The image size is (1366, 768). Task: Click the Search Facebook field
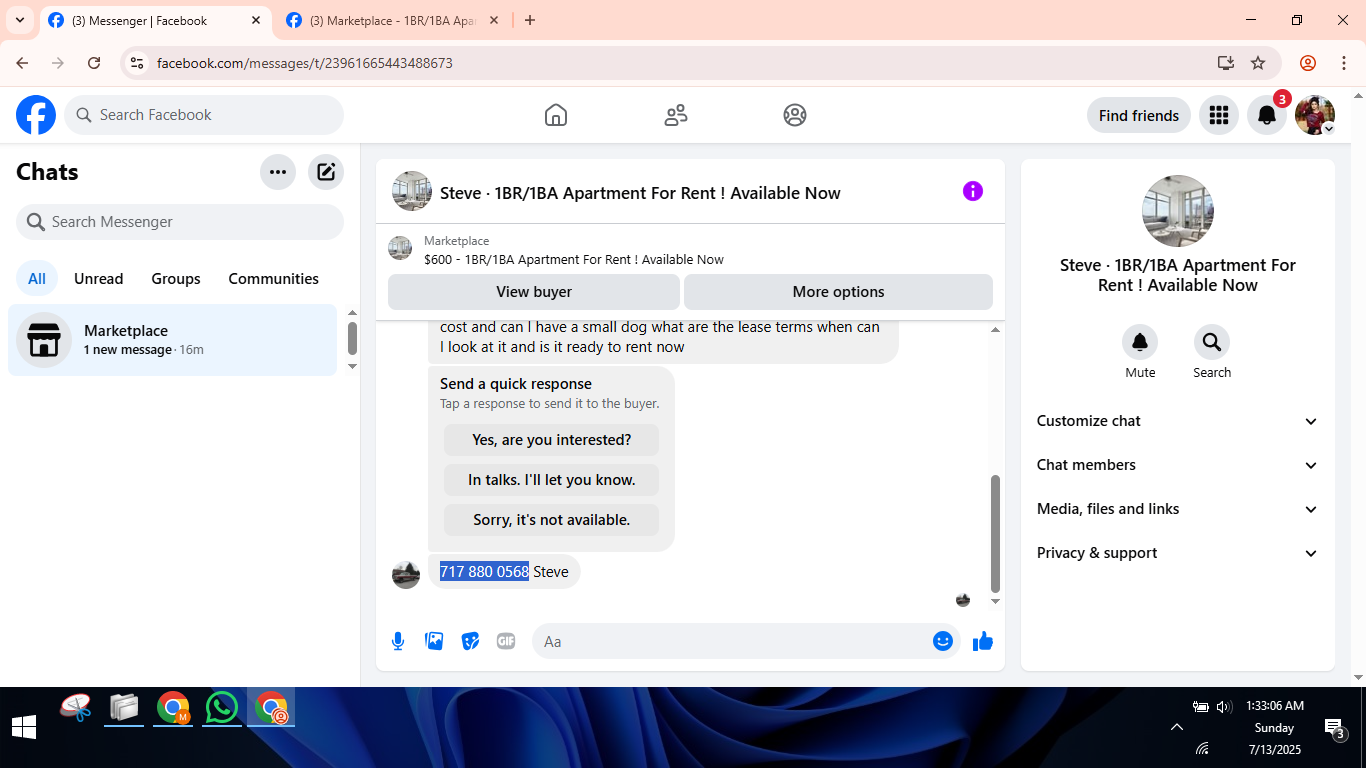pyautogui.click(x=204, y=115)
